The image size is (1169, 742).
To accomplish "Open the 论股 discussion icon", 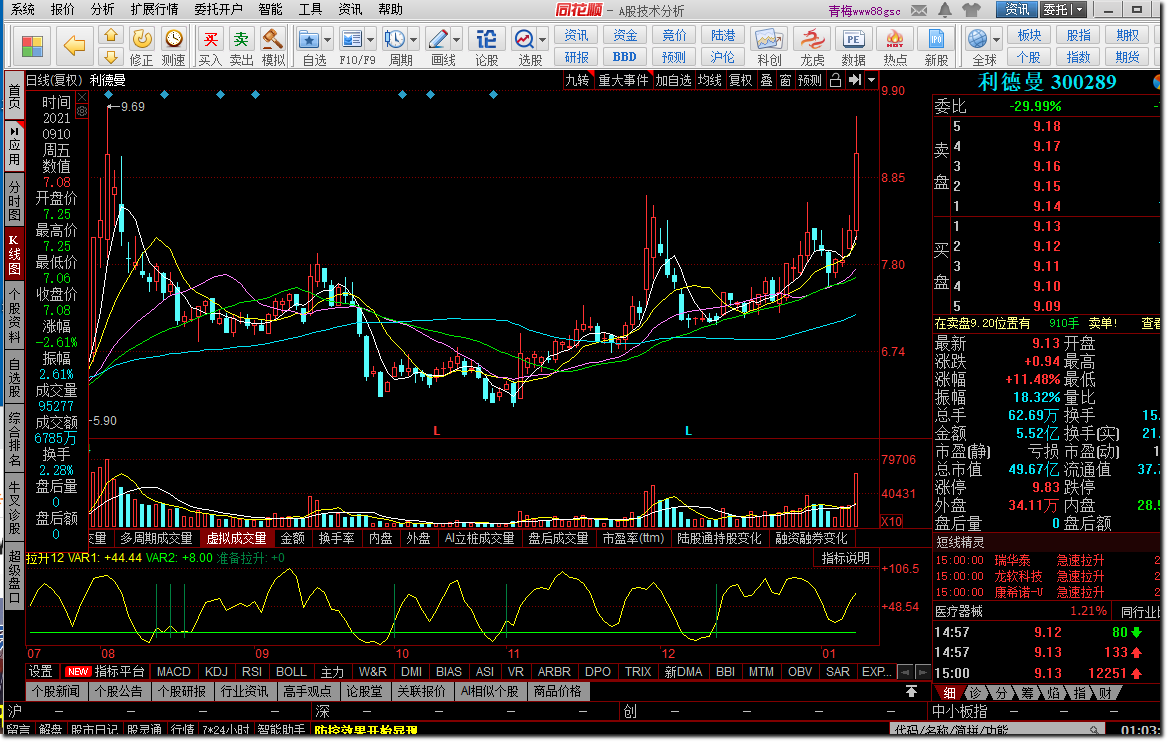I will coord(486,39).
